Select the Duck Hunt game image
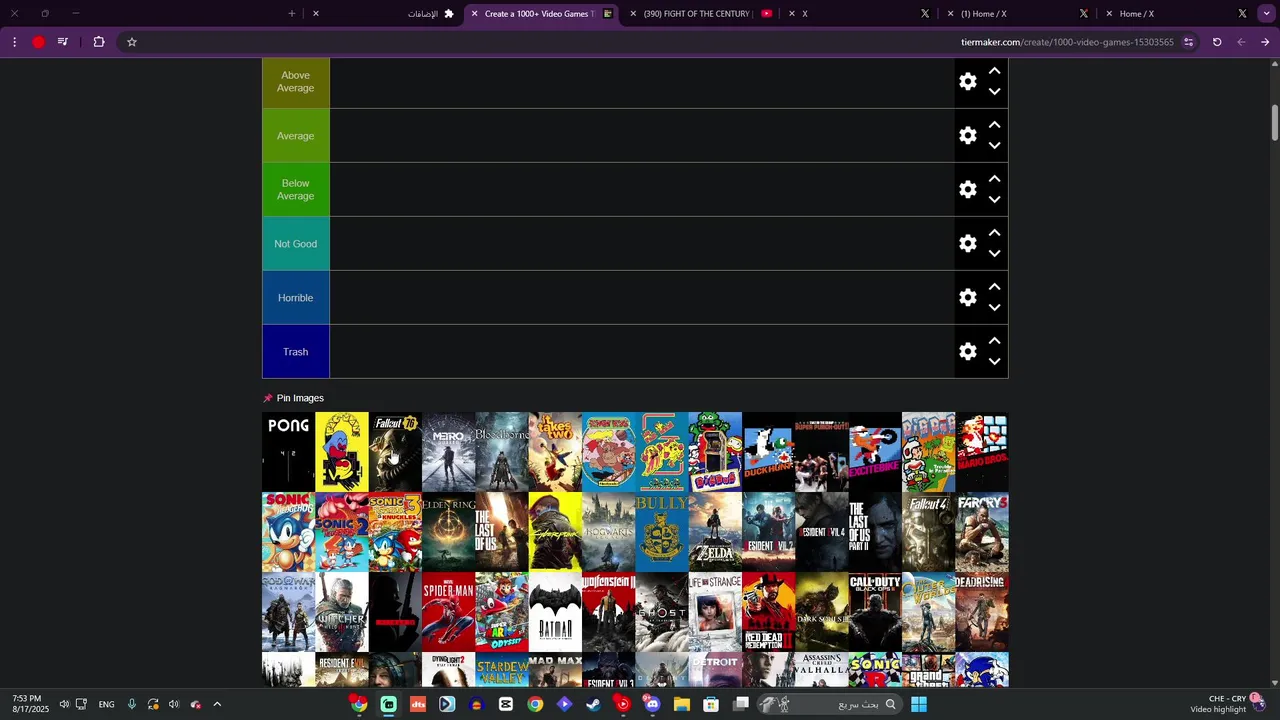 (768, 452)
